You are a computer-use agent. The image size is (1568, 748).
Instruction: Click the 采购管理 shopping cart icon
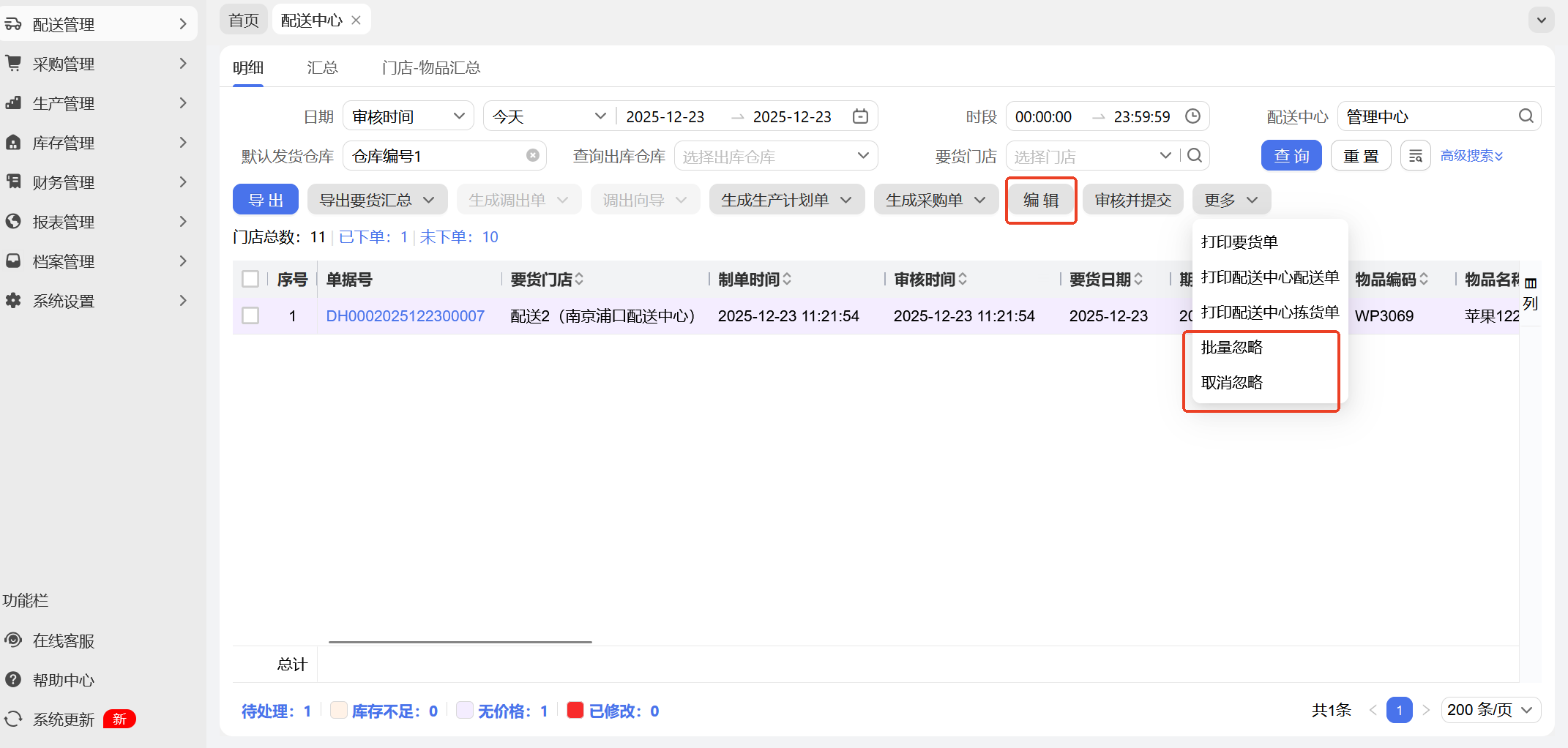click(x=13, y=64)
